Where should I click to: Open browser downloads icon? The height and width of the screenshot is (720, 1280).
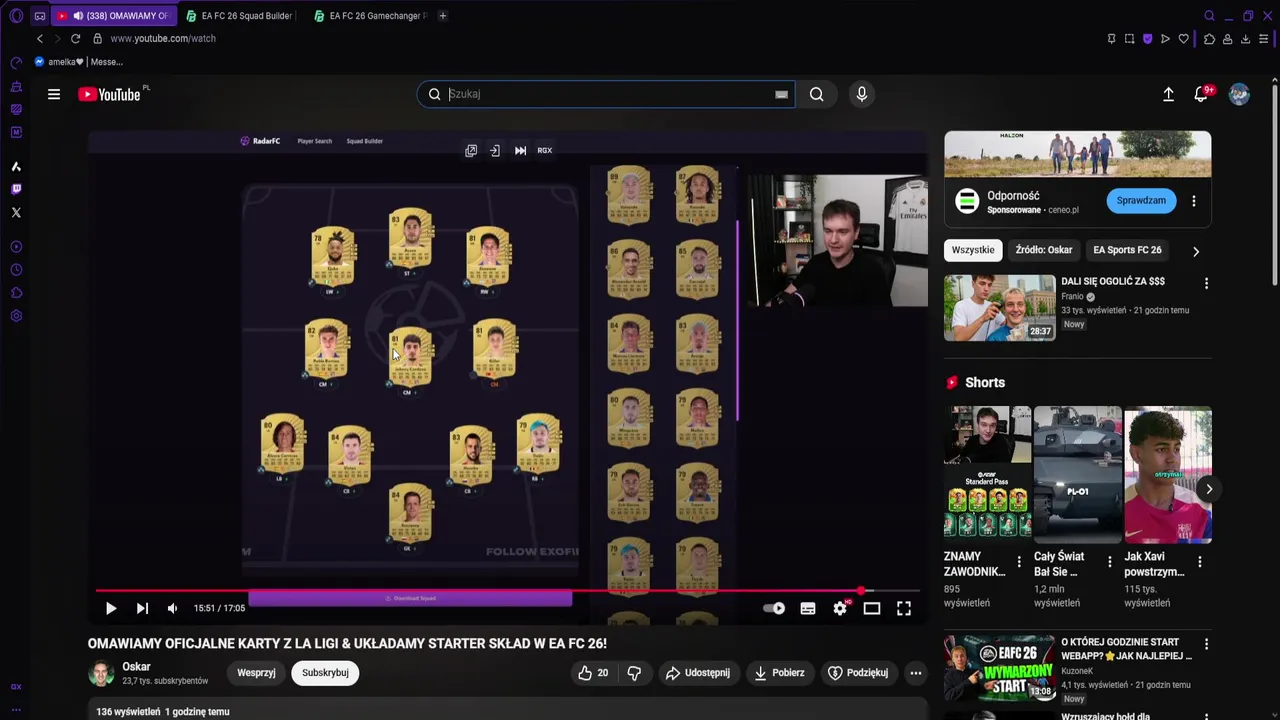(x=1245, y=39)
